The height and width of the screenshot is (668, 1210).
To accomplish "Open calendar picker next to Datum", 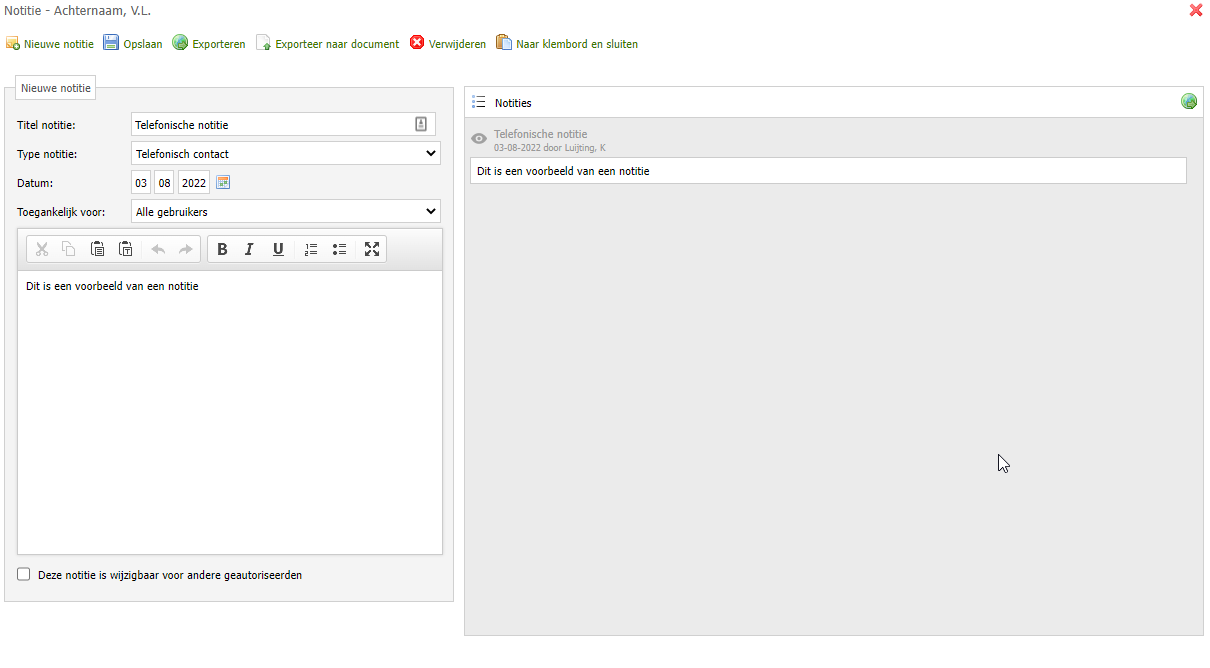I will pos(223,183).
